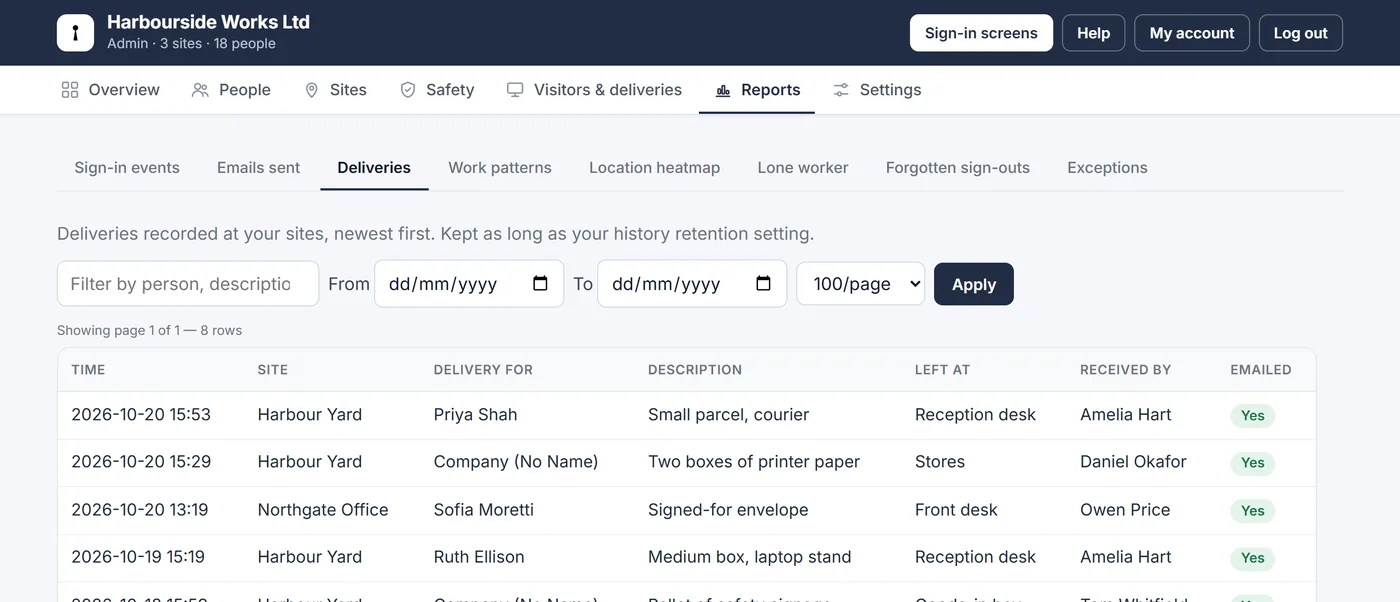Click the Apply filter button
The height and width of the screenshot is (602, 1400).
tap(974, 284)
